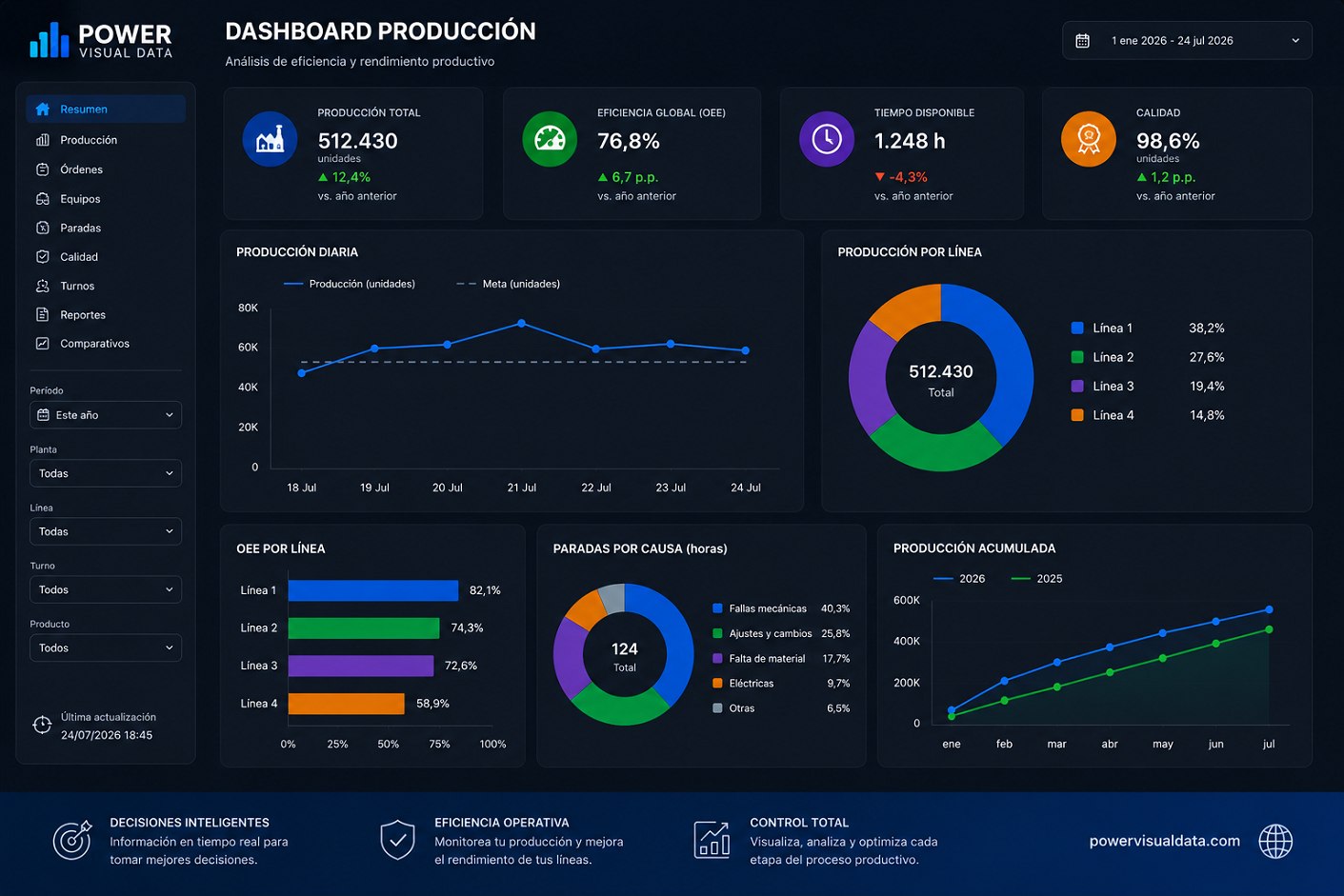Viewport: 1344px width, 896px height.
Task: Click the Fallas mecánicas blue legend swatch
Action: pyautogui.click(x=717, y=608)
